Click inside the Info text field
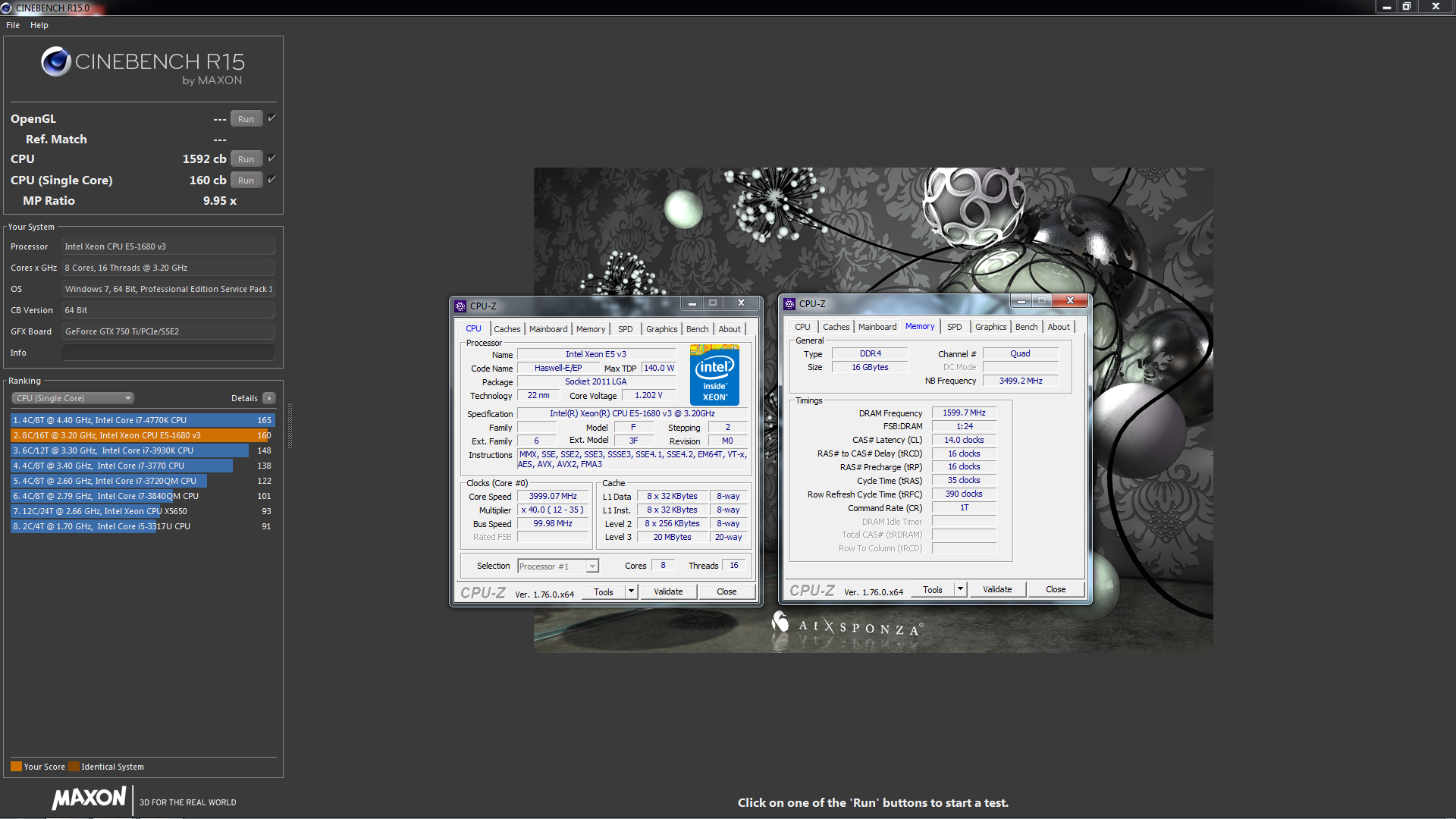Screen dimensions: 1456x819 click(x=167, y=352)
